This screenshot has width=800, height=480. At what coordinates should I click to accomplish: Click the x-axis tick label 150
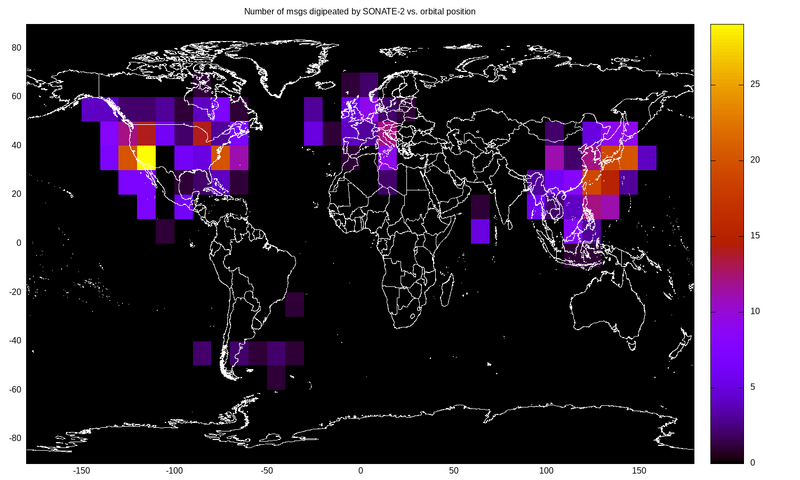tap(638, 471)
